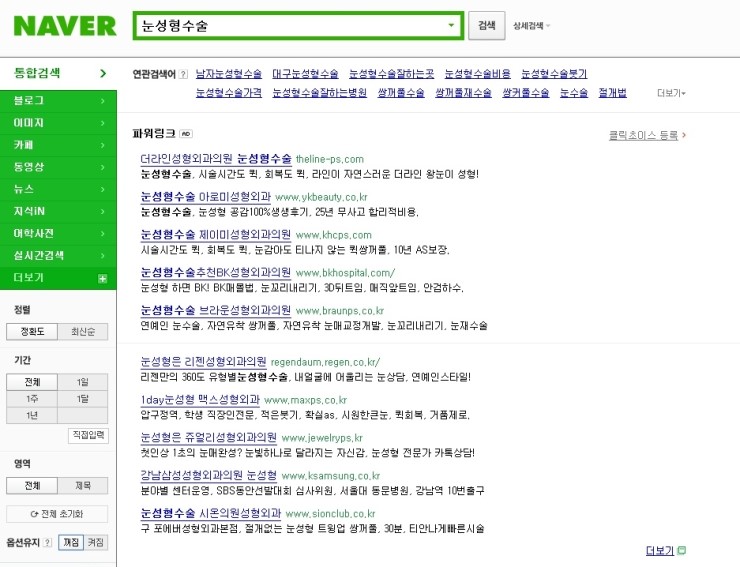Open the search box autocomplete dropdown arrow
This screenshot has height=567, width=740.
(x=451, y=25)
